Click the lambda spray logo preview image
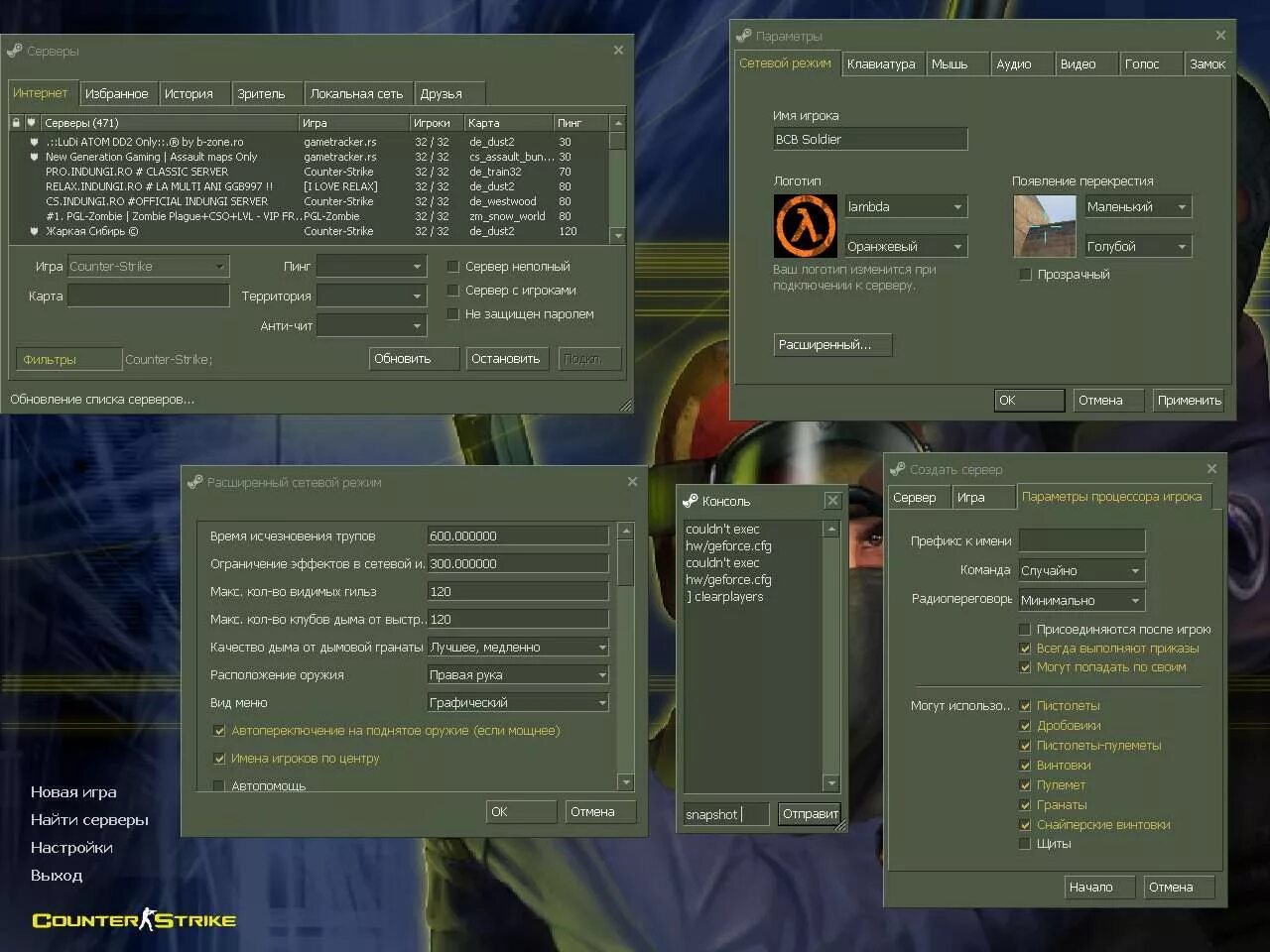Screen dimensions: 1270x952 (806, 226)
